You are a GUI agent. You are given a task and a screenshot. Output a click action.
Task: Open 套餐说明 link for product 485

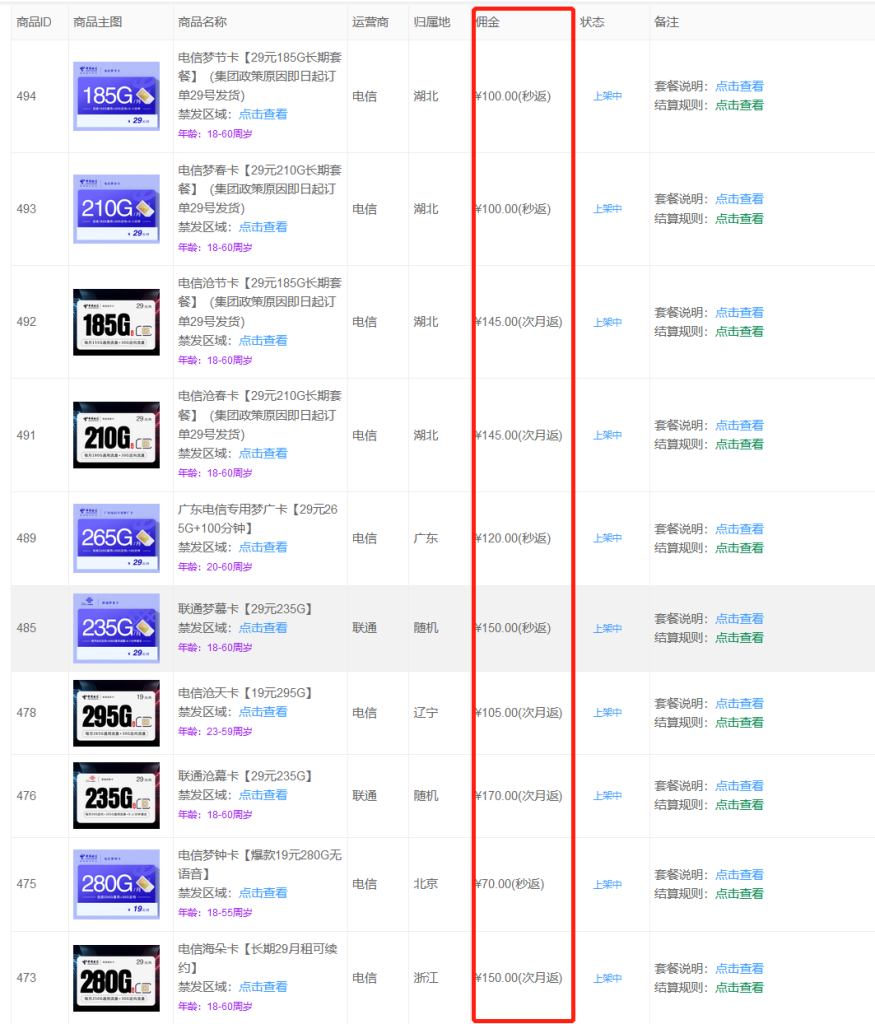pyautogui.click(x=739, y=618)
